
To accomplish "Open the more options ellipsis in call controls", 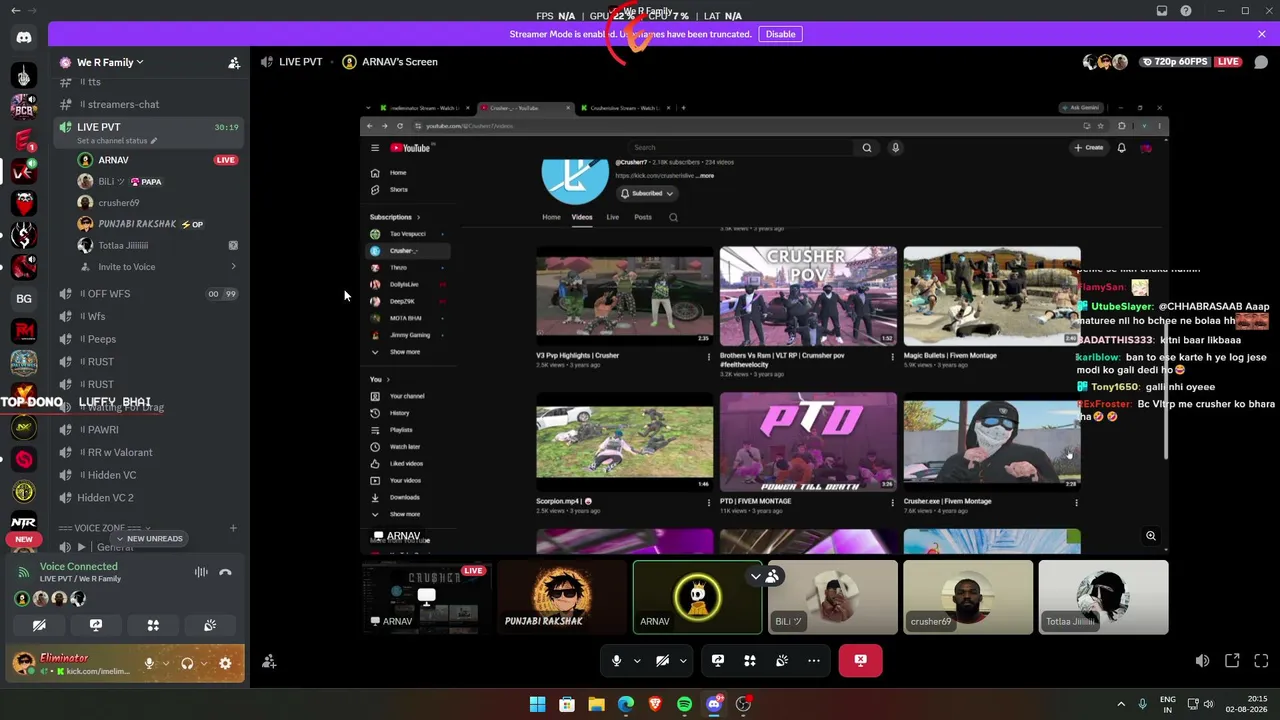I will tap(814, 660).
